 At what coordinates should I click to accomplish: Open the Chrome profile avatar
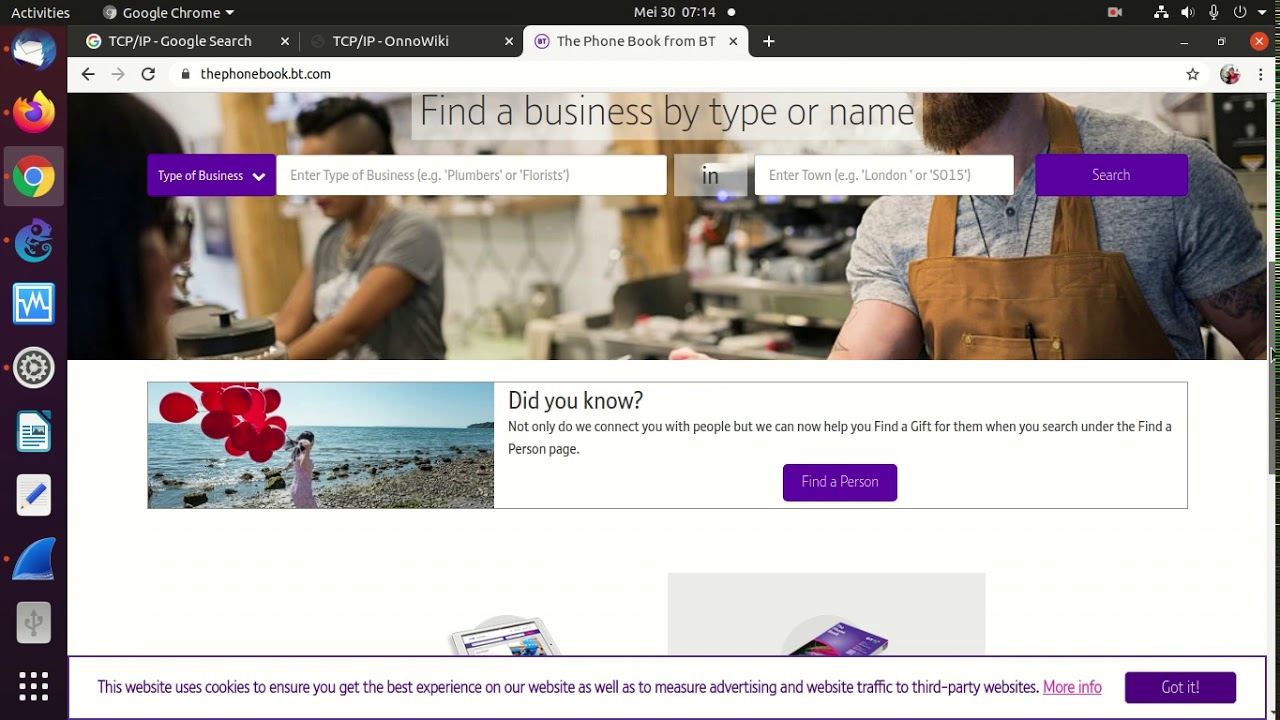point(1230,74)
